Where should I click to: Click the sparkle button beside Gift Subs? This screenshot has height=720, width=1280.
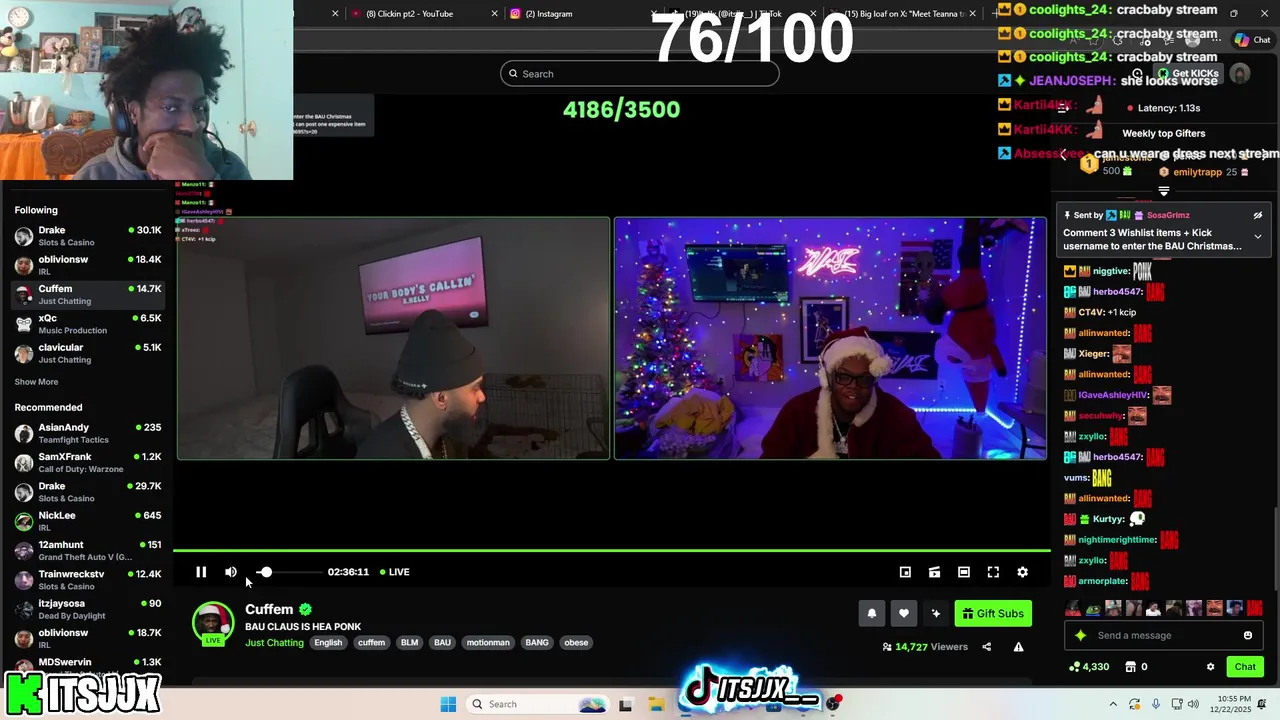936,614
